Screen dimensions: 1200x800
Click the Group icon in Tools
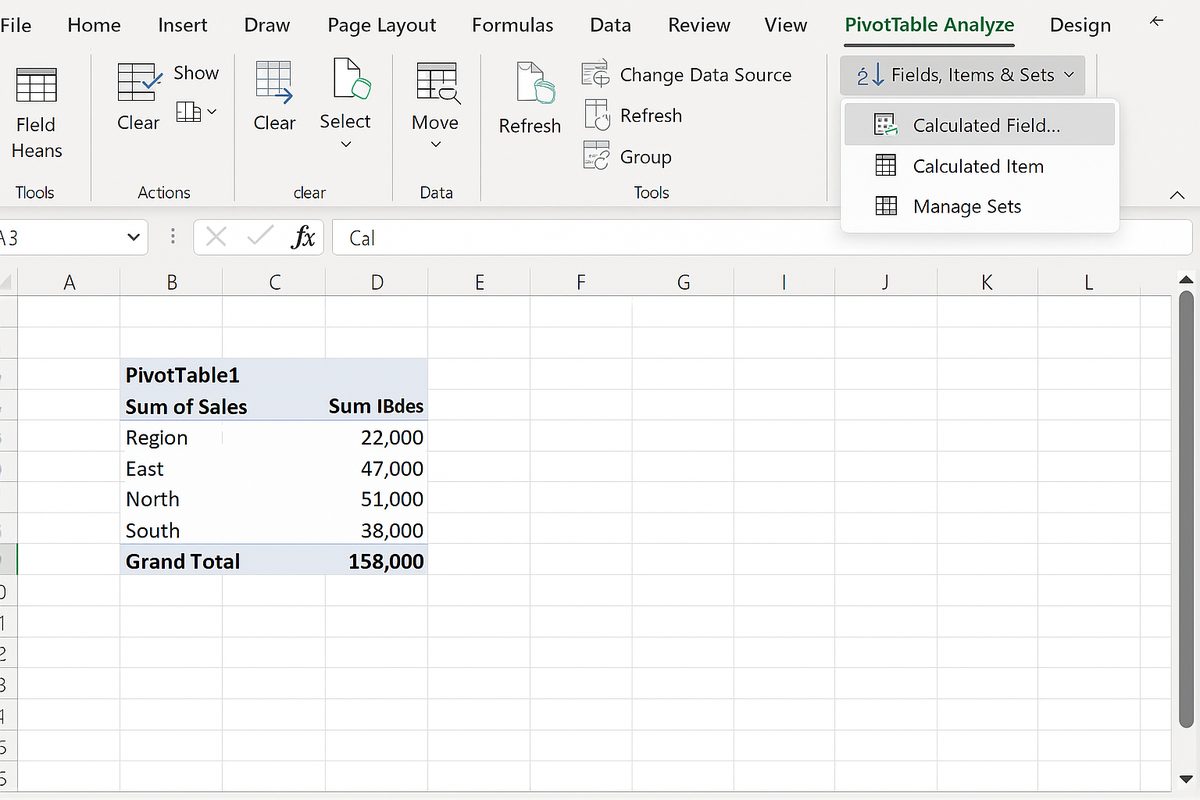[x=597, y=156]
